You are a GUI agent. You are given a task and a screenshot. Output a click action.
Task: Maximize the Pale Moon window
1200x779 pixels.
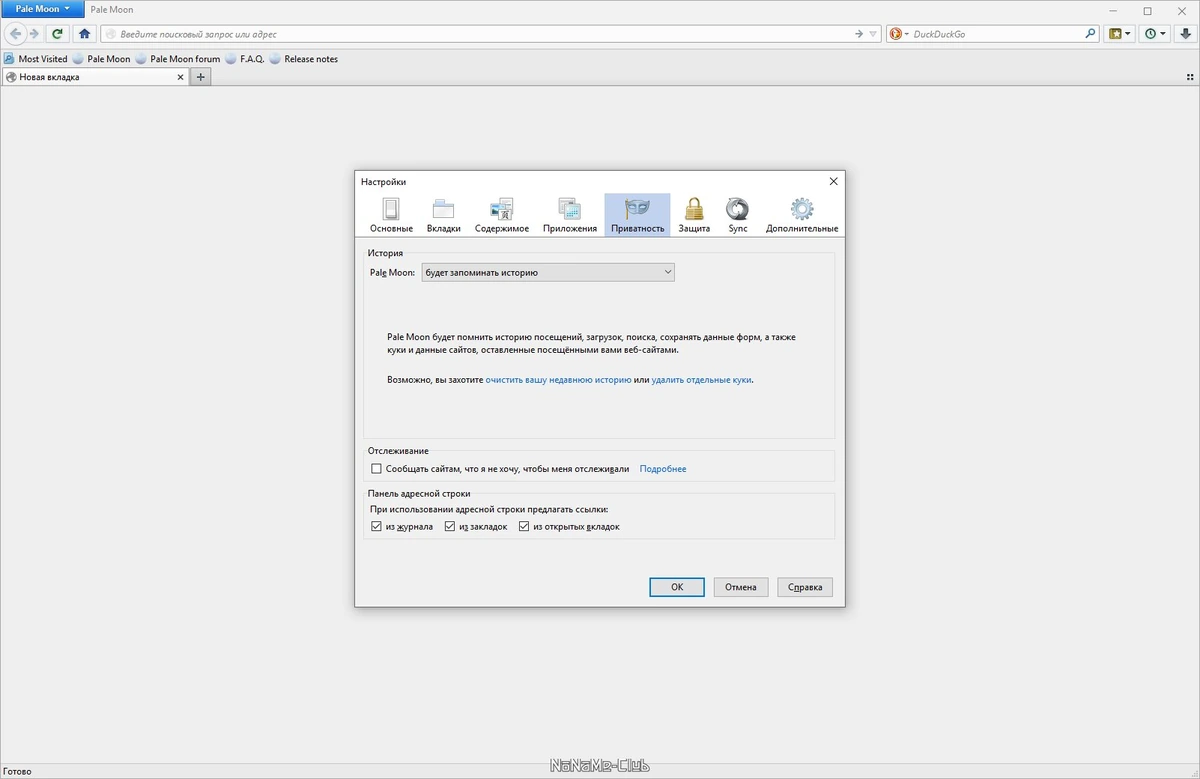(x=1148, y=10)
